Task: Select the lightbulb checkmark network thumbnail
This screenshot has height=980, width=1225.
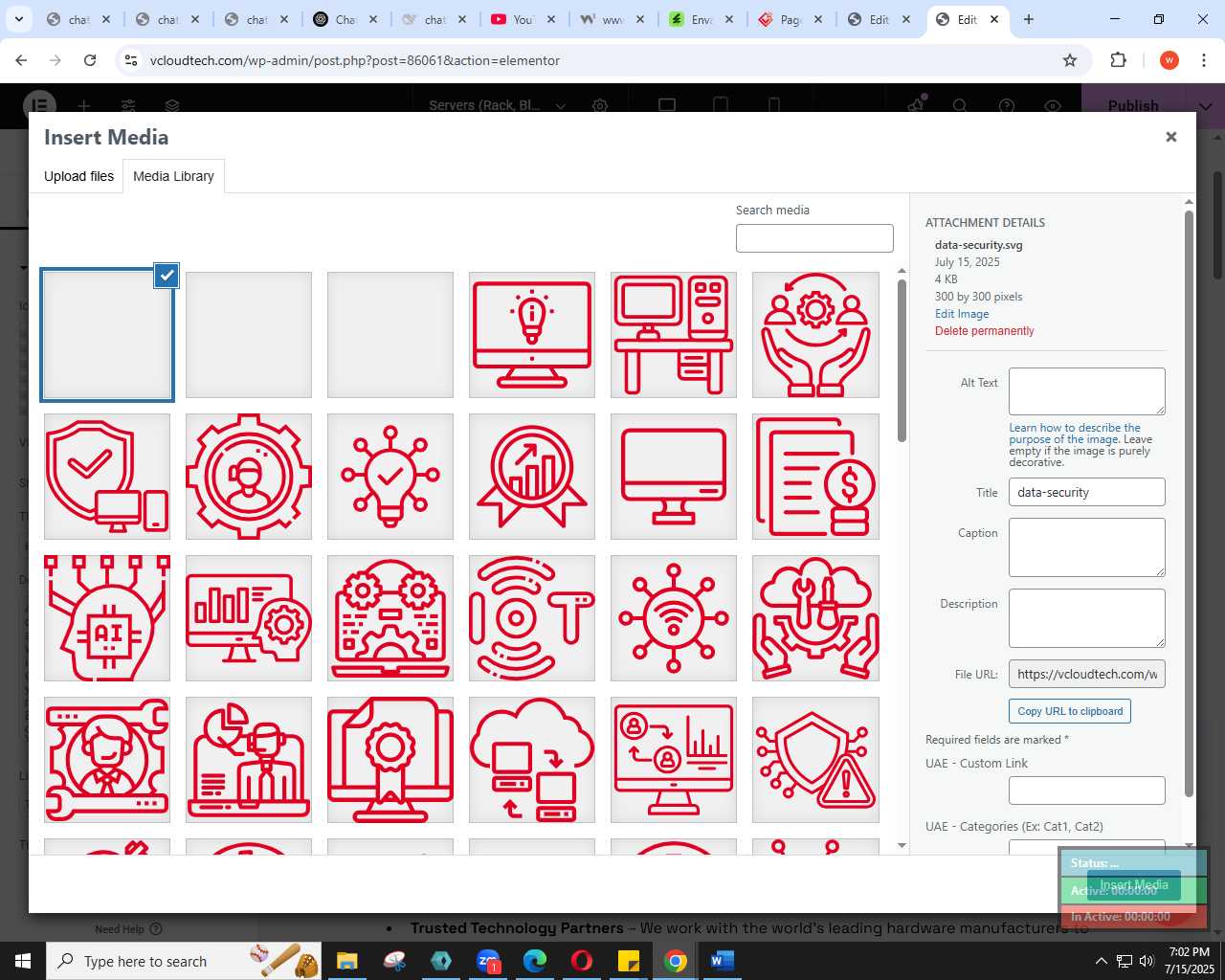Action: tap(390, 477)
